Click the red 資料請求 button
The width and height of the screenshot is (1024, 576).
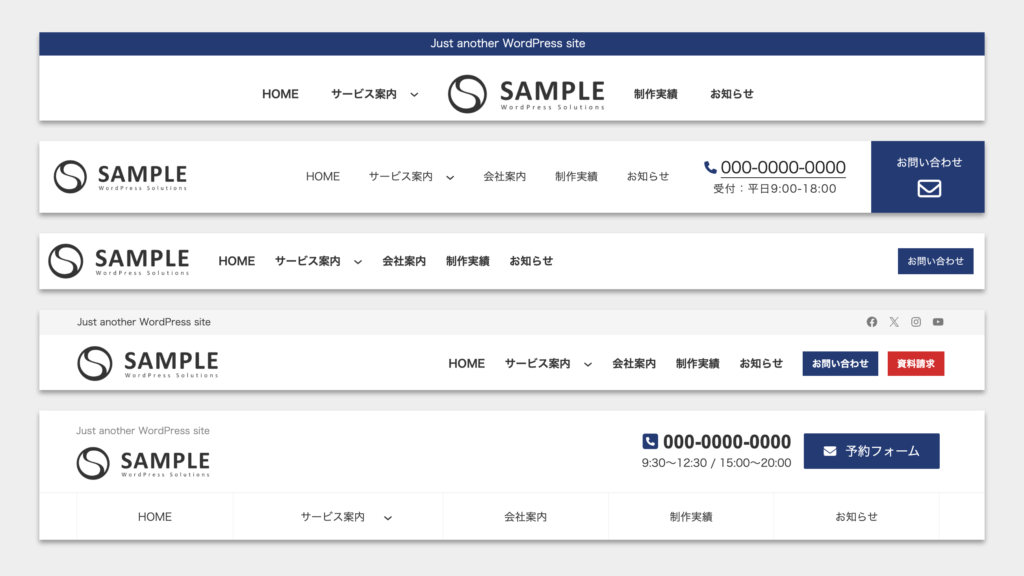click(x=915, y=363)
